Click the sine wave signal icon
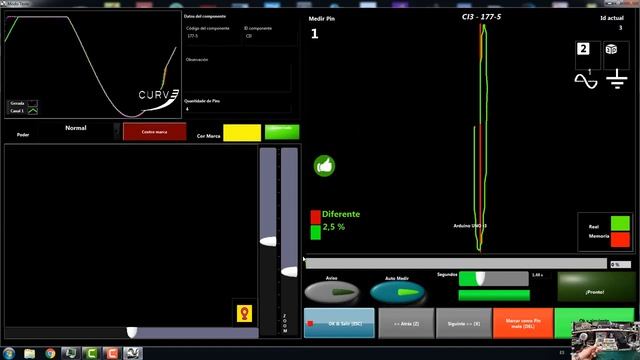This screenshot has height=360, width=640. [x=586, y=81]
